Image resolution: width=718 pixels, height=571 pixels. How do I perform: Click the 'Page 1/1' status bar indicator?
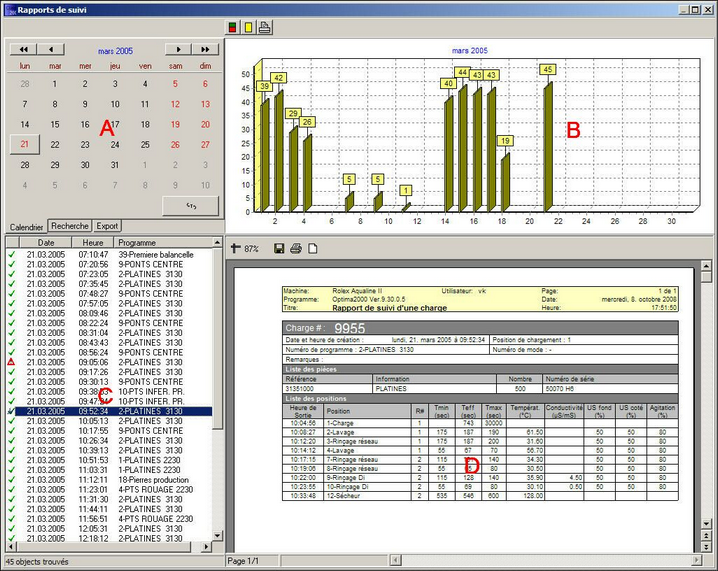pyautogui.click(x=243, y=561)
